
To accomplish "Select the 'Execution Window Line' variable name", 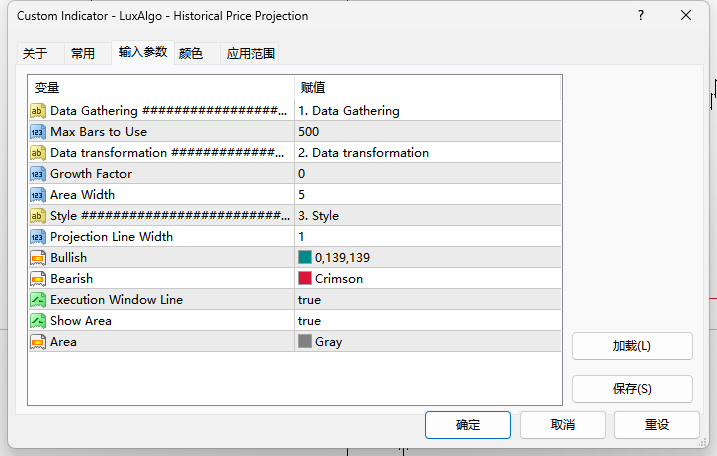I will (x=117, y=300).
